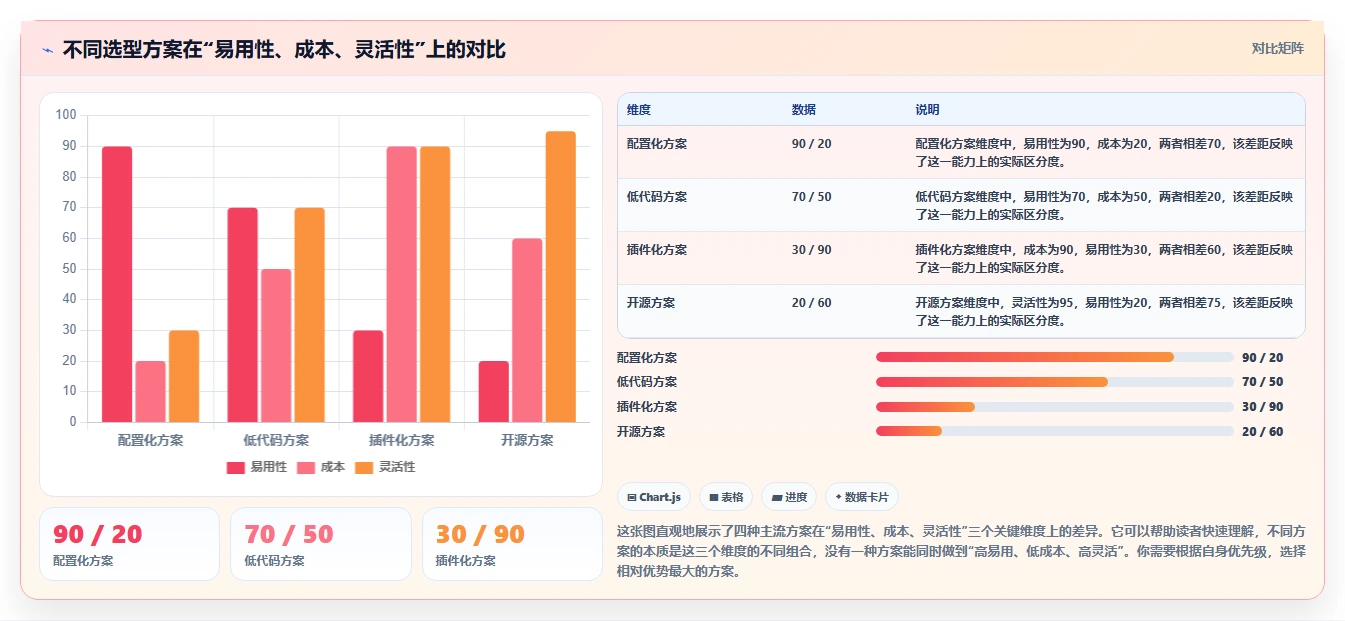Click the 灵活性 bar for 开源方案

click(561, 277)
